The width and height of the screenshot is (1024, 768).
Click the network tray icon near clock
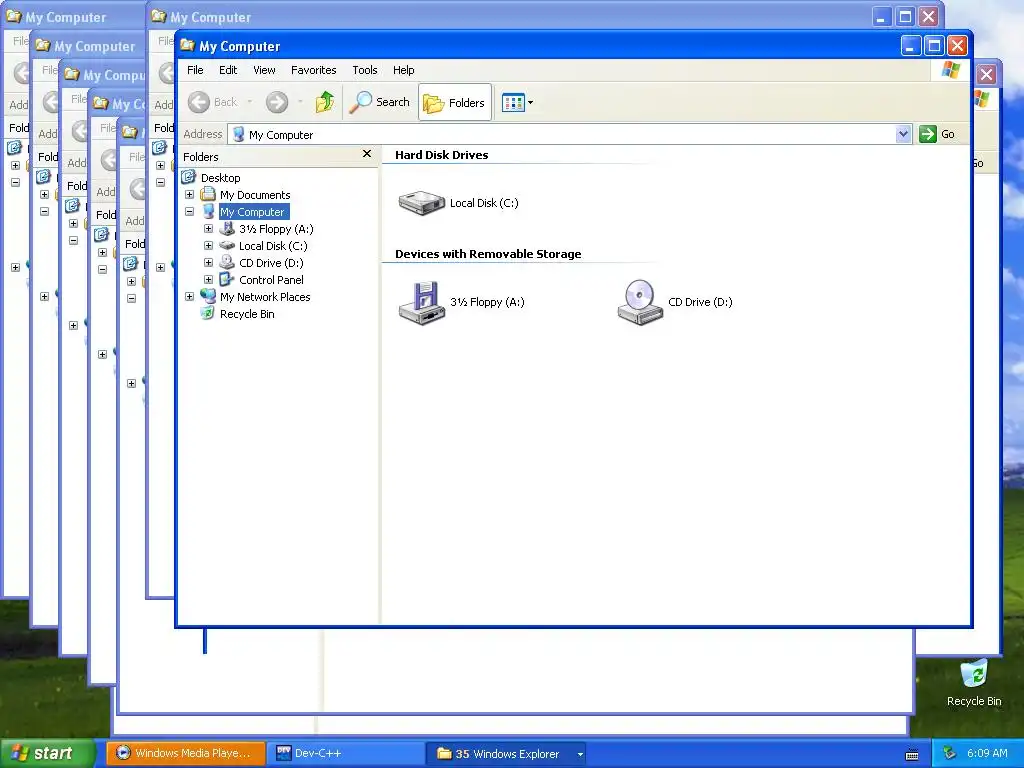tap(950, 753)
